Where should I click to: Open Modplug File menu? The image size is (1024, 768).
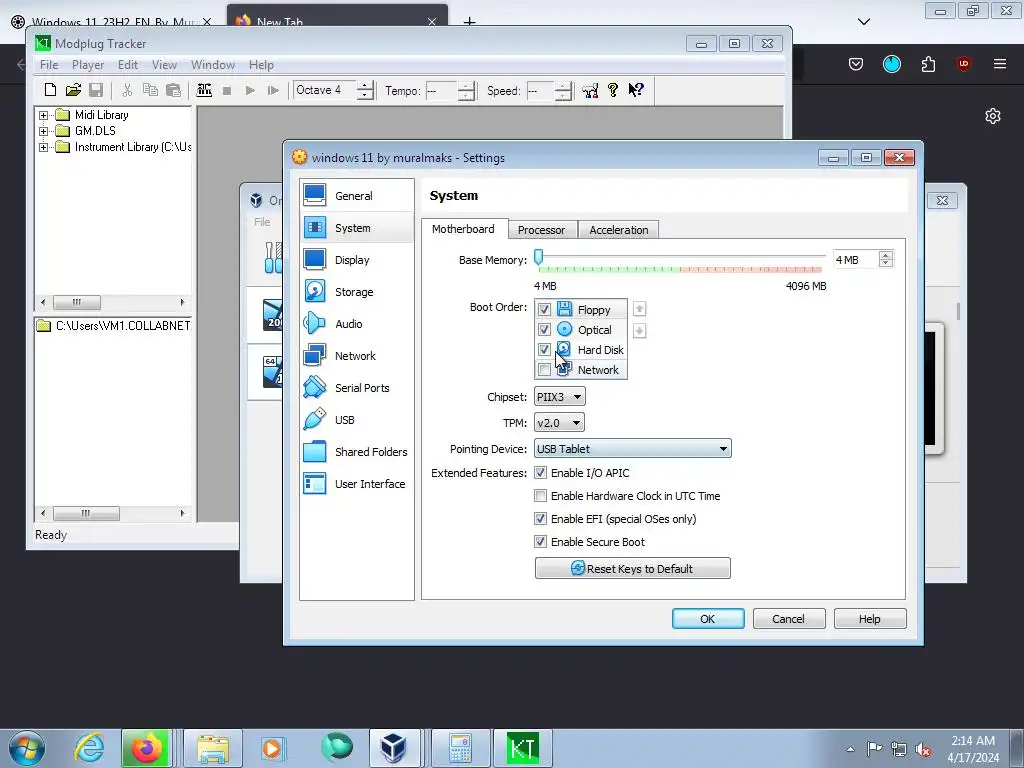pyautogui.click(x=49, y=65)
